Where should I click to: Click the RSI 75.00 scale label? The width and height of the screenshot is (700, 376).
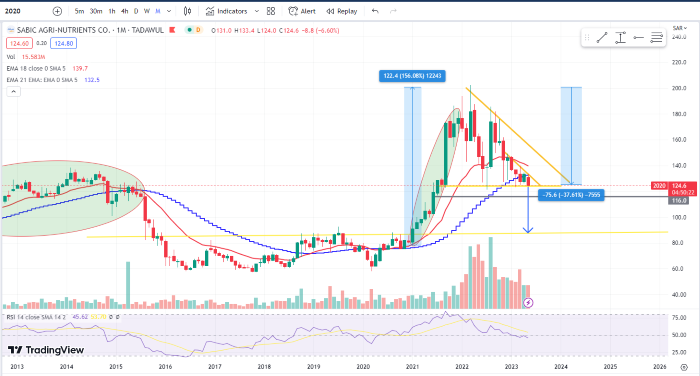(x=679, y=318)
